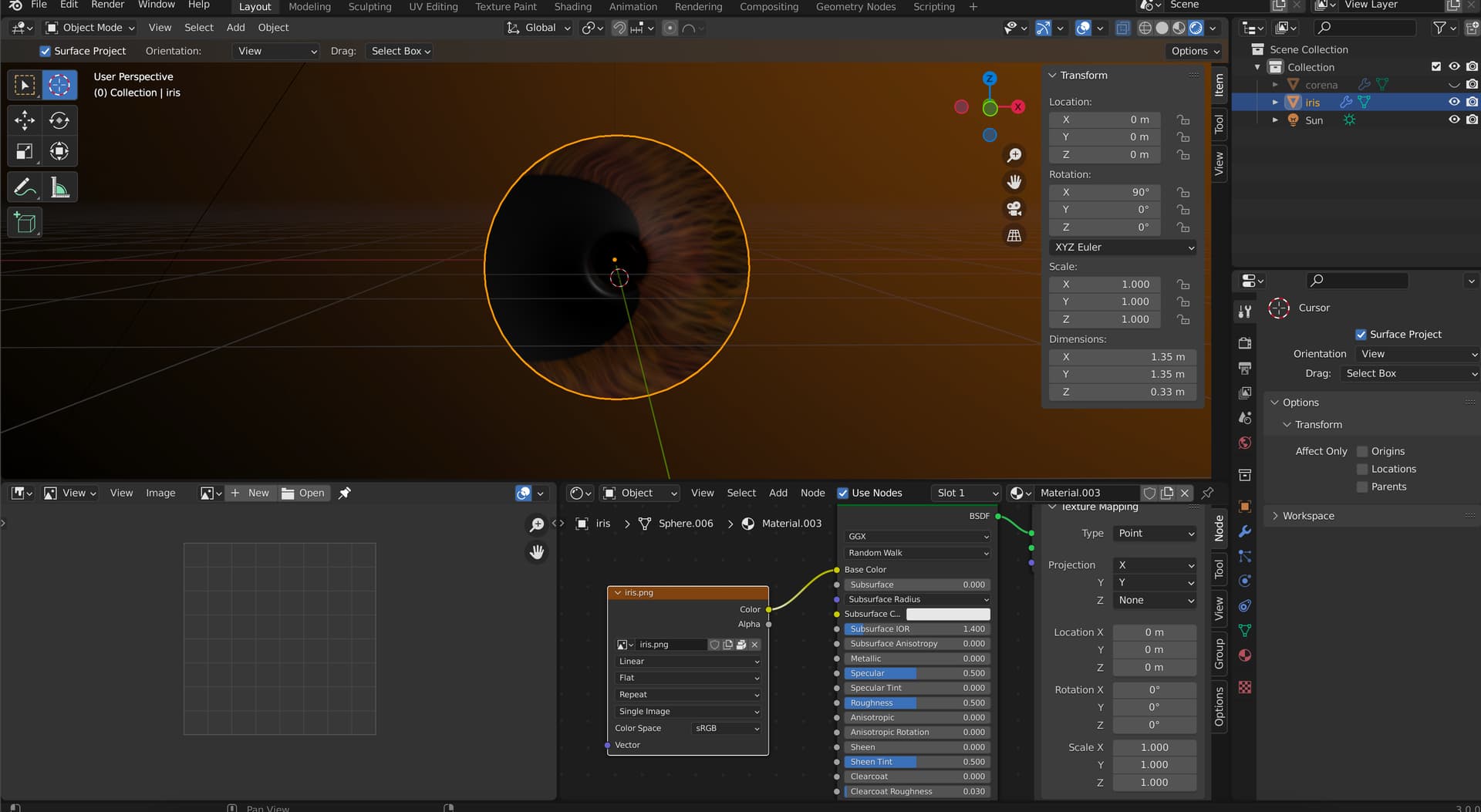Open the Node menu in shader editor
Image resolution: width=1481 pixels, height=812 pixels.
click(812, 493)
